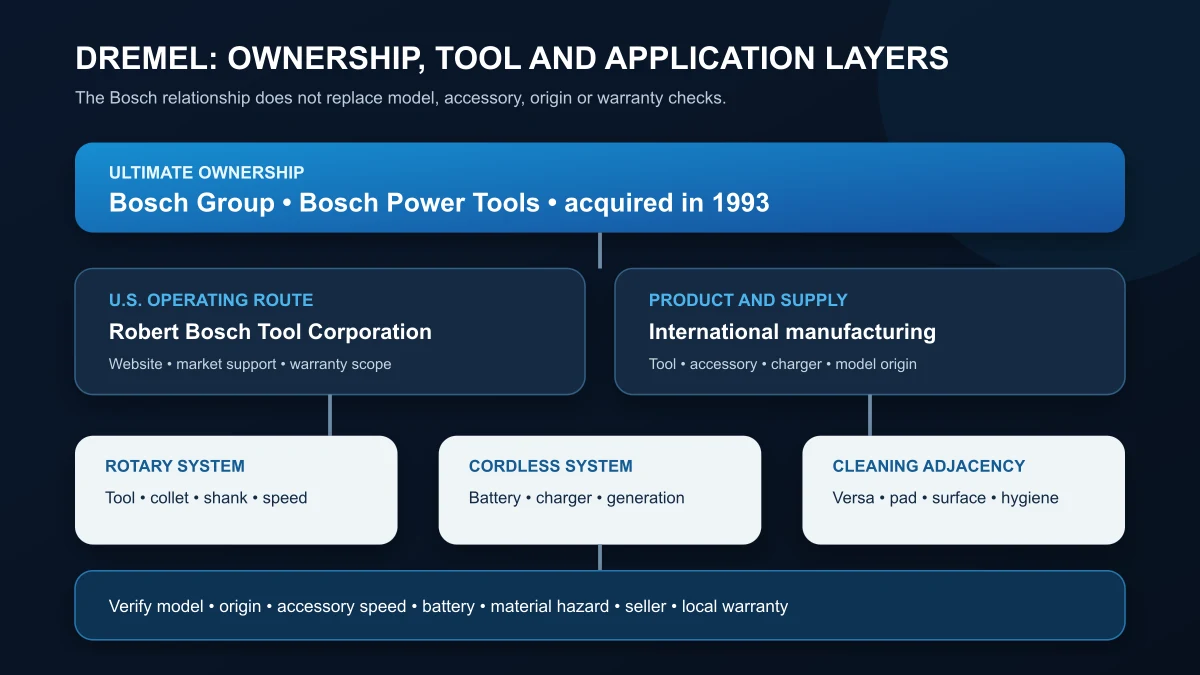Select the 'Robert Bosch Tool Corporation' text
This screenshot has height=675, width=1200.
(270, 332)
